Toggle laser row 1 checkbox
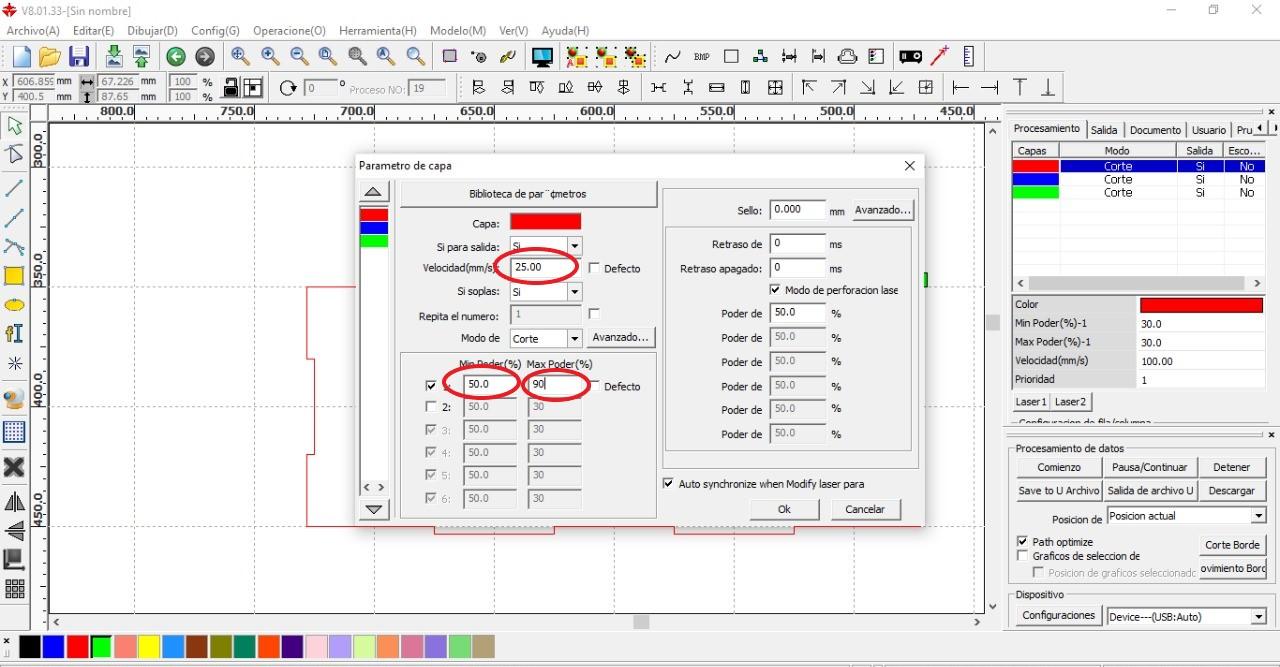This screenshot has height=667, width=1280. [x=431, y=386]
